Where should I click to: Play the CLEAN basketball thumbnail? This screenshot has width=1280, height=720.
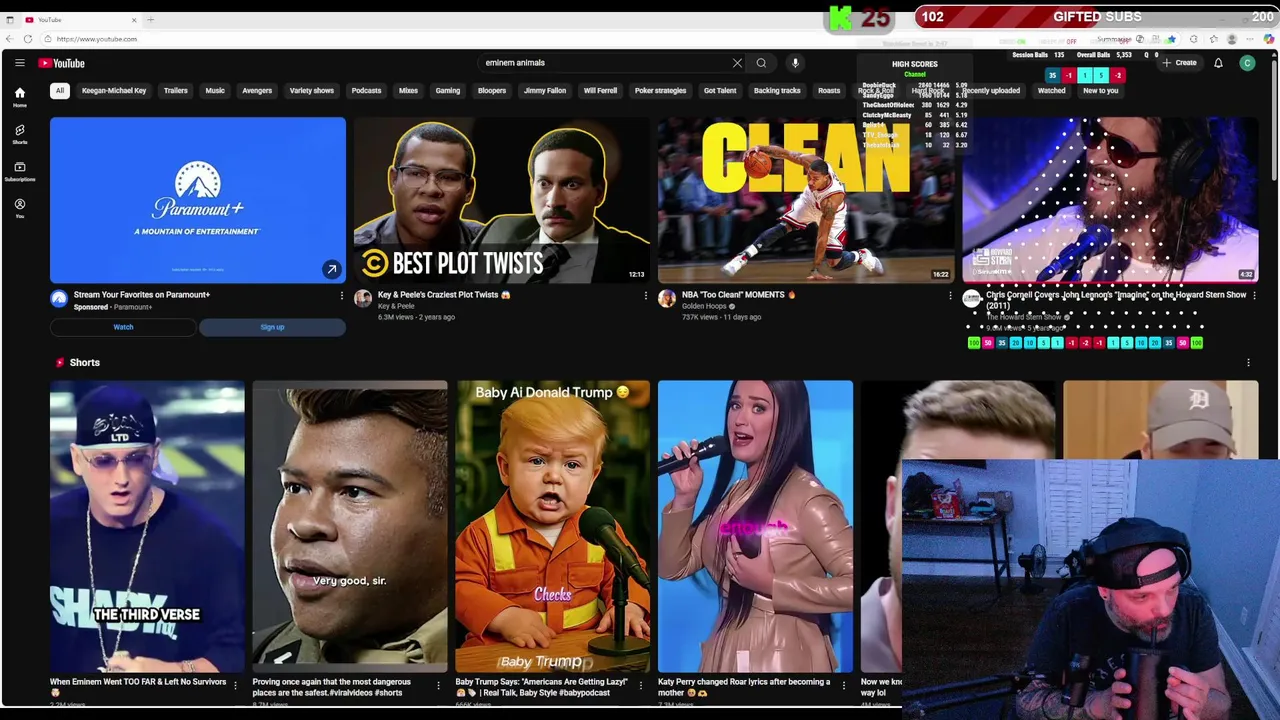tap(806, 200)
